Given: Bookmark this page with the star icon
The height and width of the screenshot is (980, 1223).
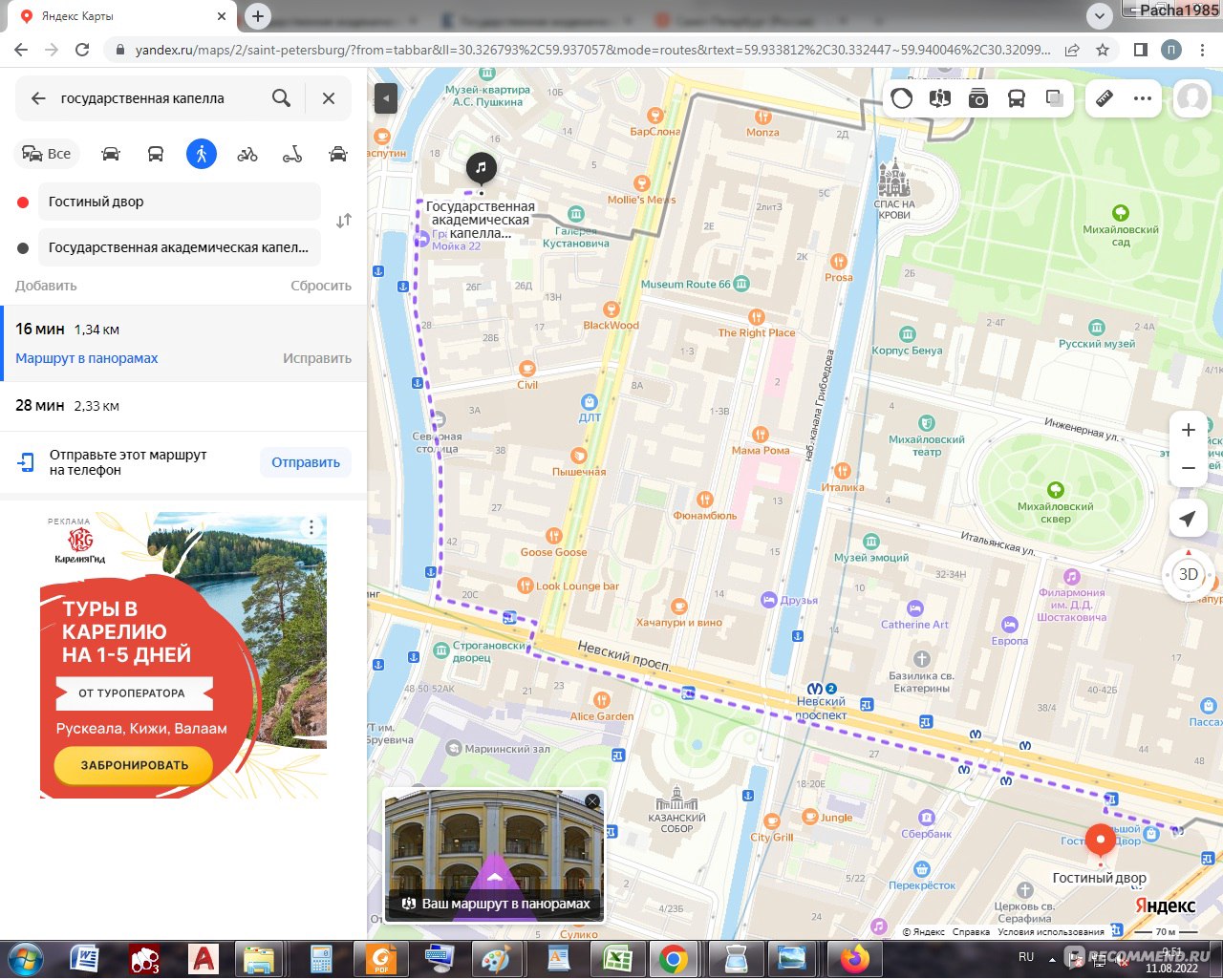Looking at the screenshot, I should click(x=1103, y=50).
